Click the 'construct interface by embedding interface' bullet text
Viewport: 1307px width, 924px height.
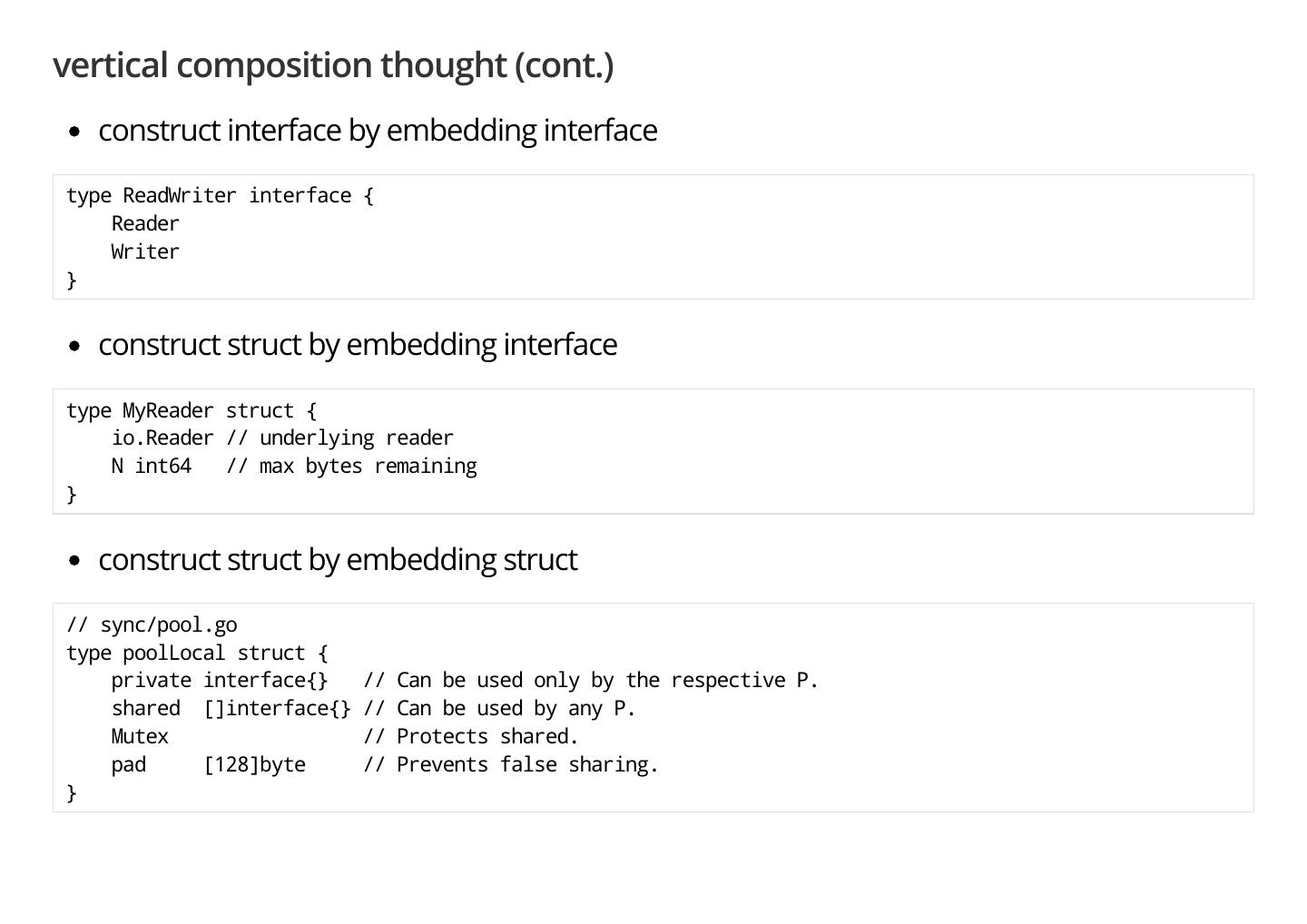click(x=378, y=131)
